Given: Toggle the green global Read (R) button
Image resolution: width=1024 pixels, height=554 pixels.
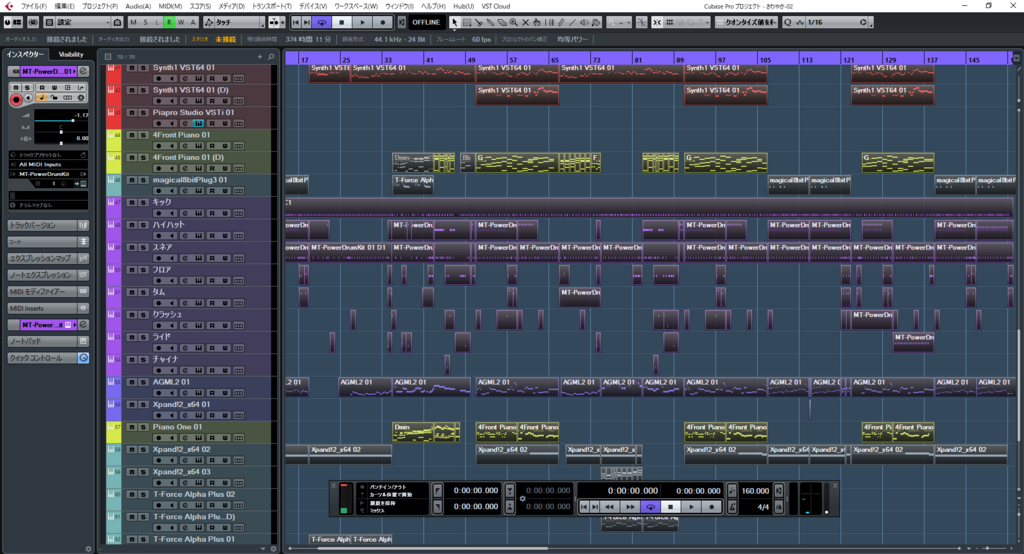Looking at the screenshot, I should [x=169, y=22].
